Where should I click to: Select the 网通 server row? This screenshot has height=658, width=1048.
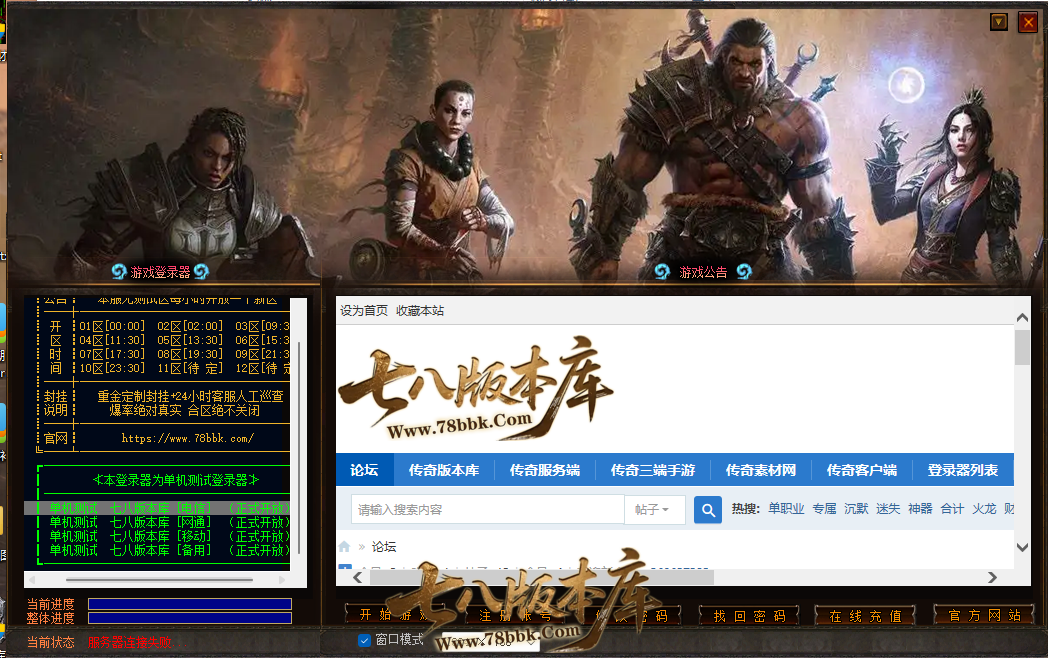[158, 522]
